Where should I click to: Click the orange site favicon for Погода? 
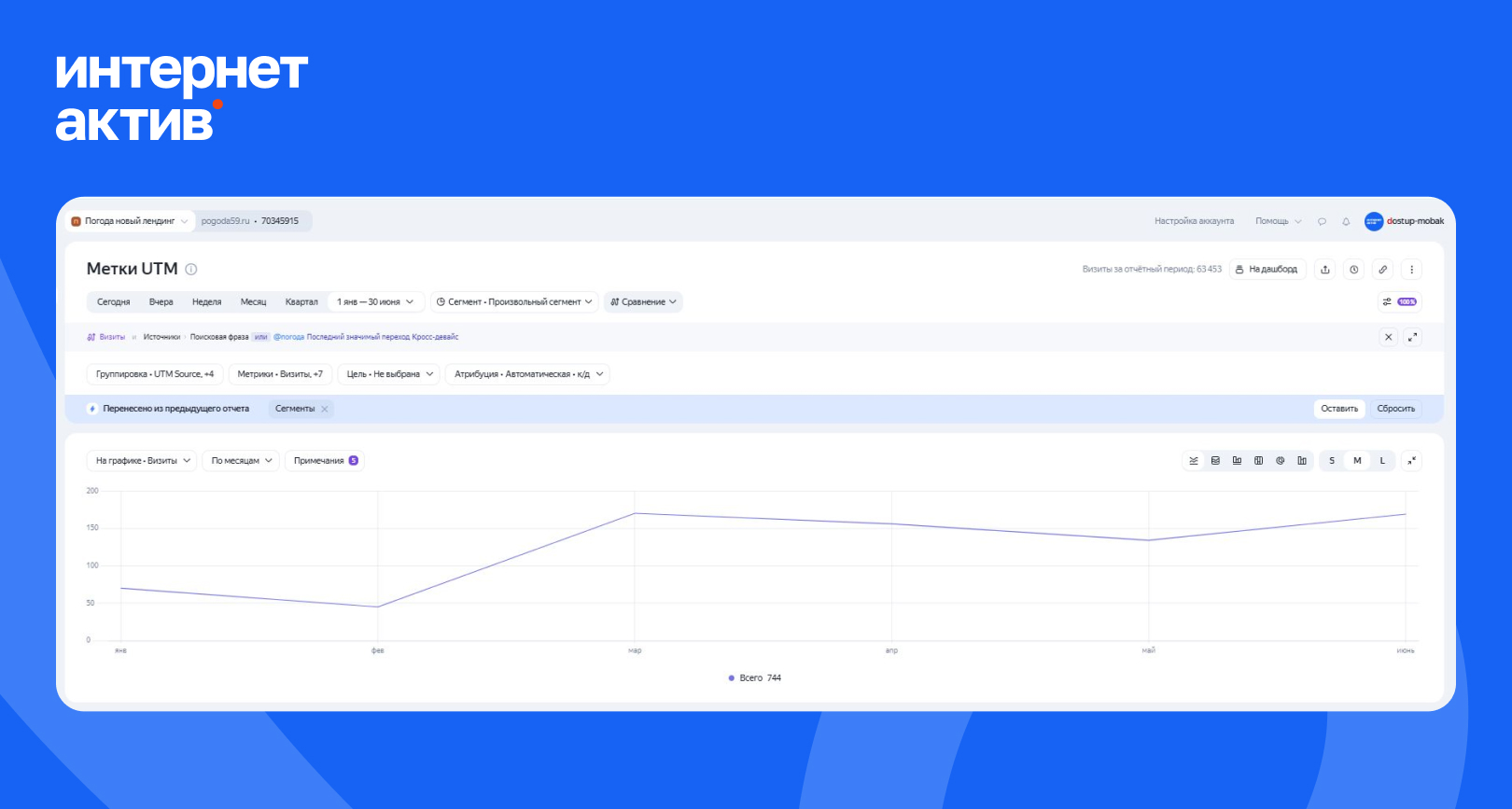[77, 221]
